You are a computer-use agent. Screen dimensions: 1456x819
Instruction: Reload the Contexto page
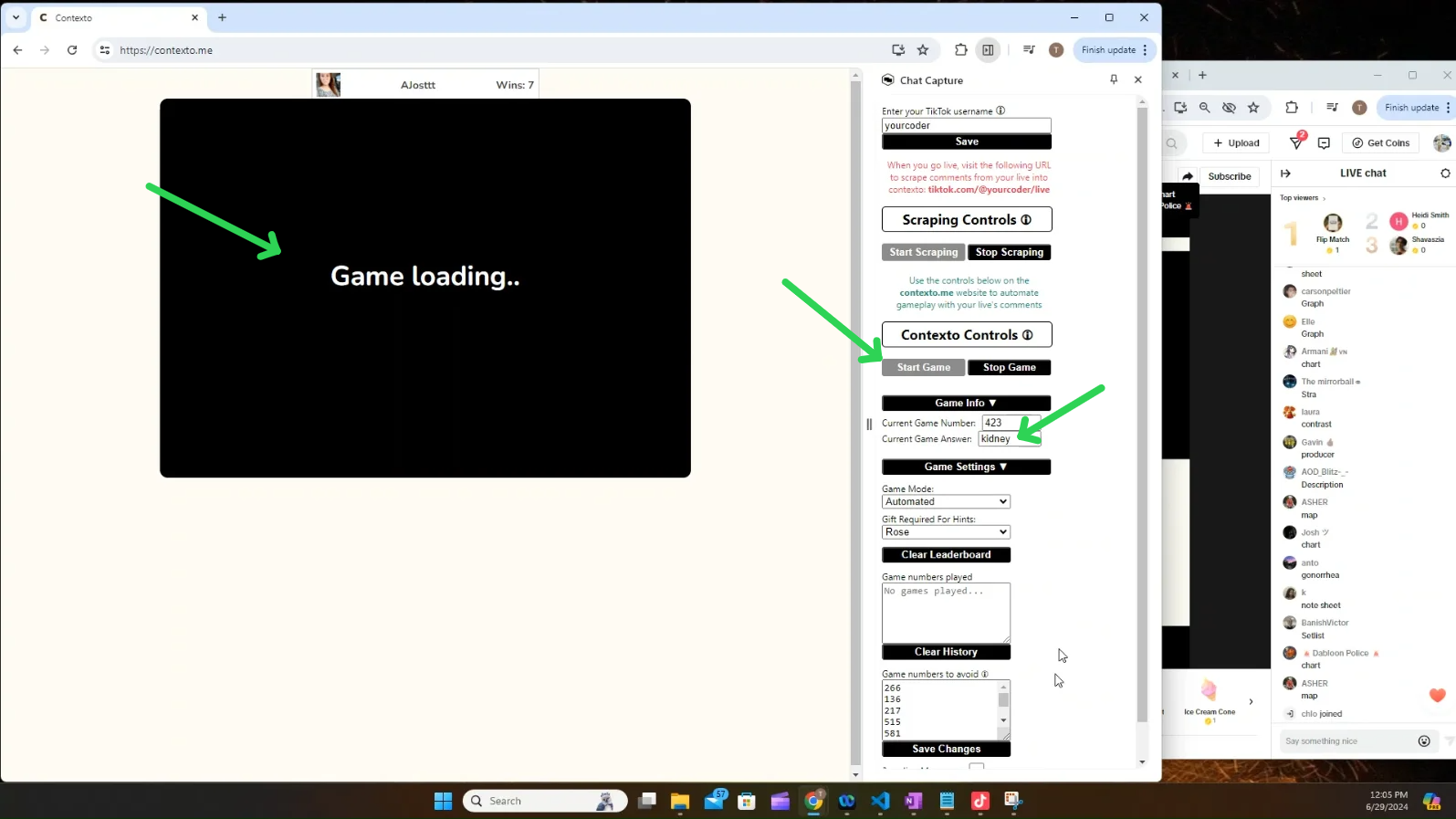[72, 50]
